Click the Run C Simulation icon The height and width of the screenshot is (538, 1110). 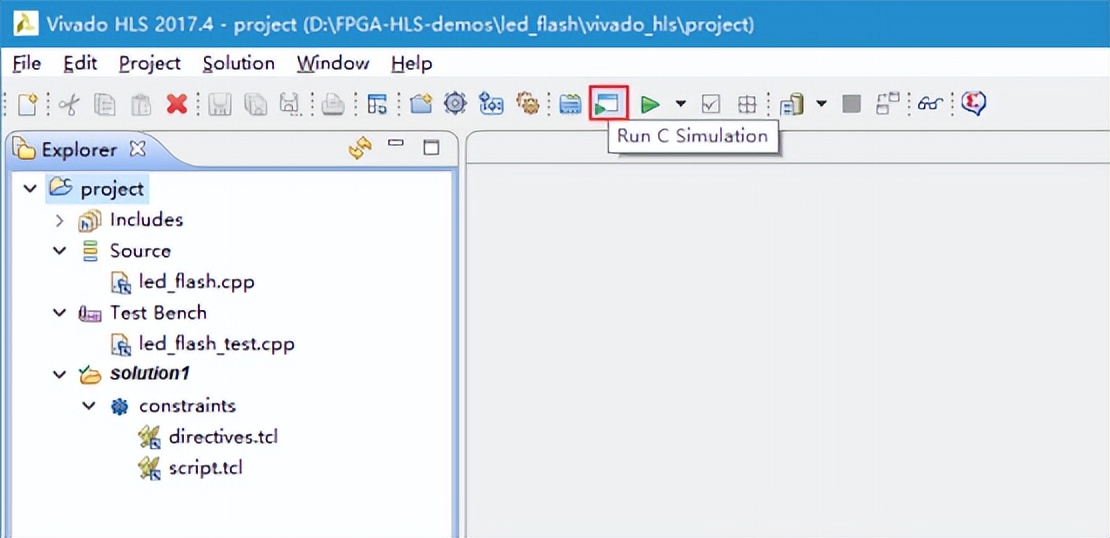pos(607,105)
